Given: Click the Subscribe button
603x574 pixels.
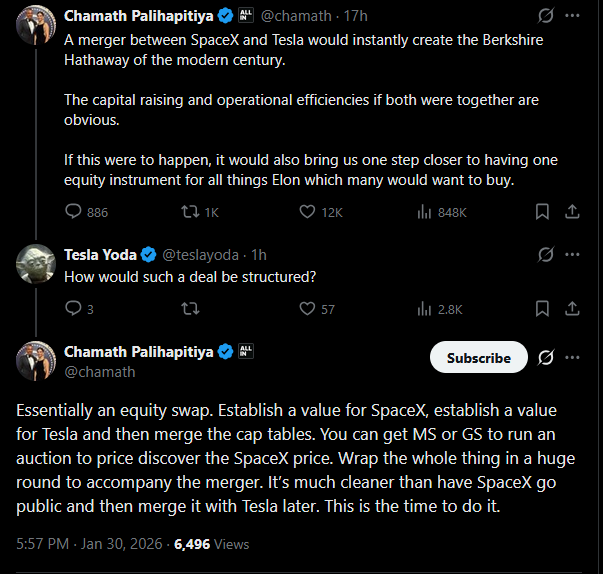Looking at the screenshot, I should 478,358.
